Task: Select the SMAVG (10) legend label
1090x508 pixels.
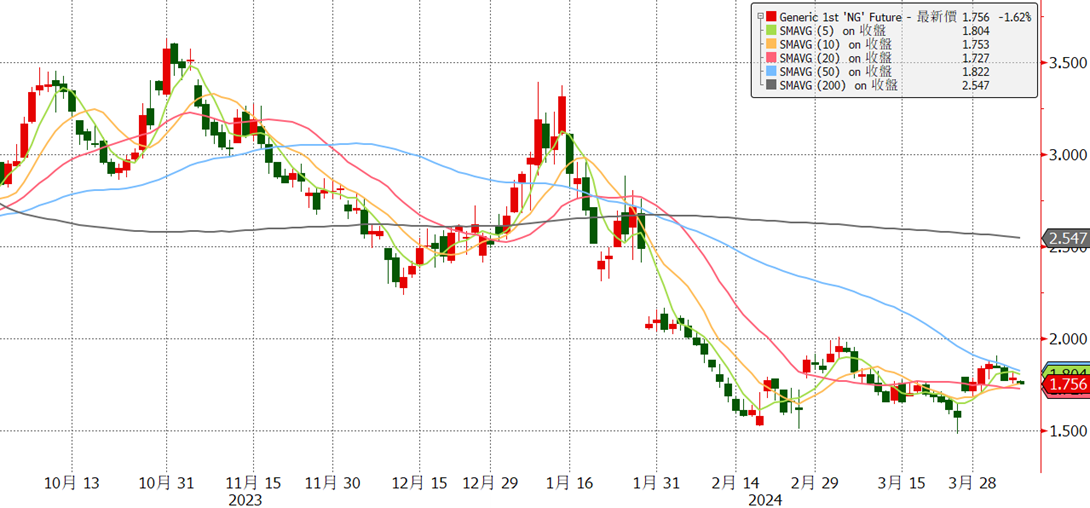Action: coord(836,44)
